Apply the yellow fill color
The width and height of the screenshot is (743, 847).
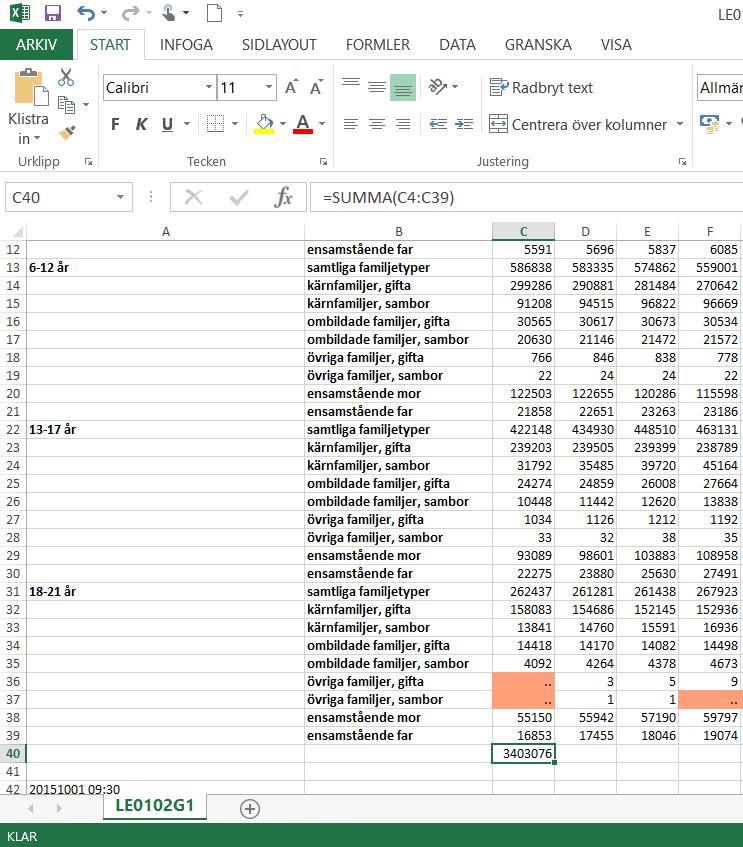pos(264,124)
